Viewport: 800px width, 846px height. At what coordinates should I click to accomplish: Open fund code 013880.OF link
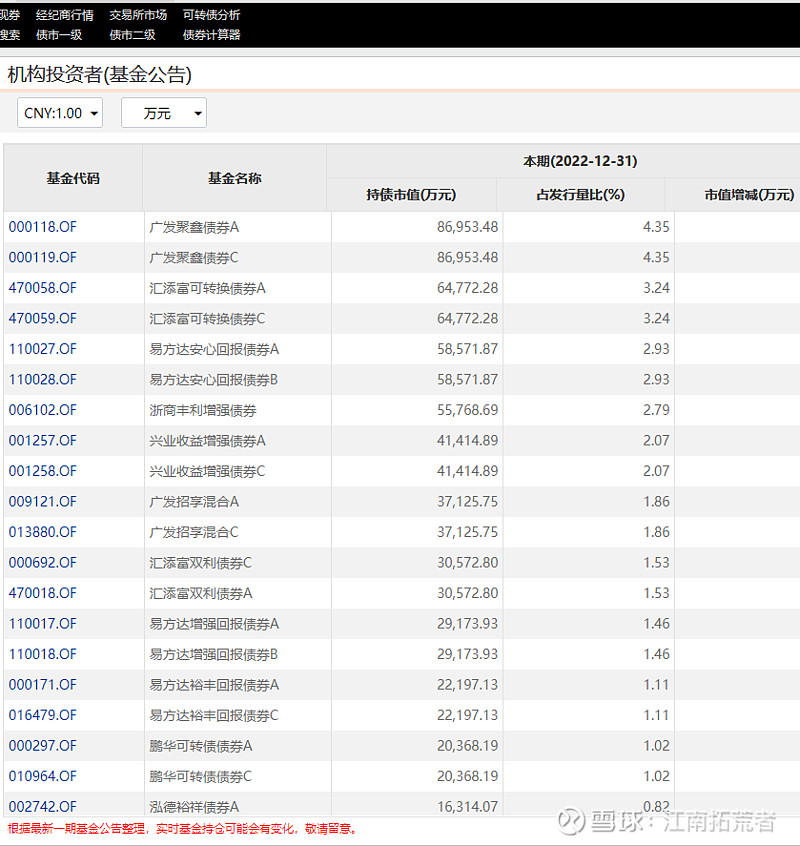(43, 532)
